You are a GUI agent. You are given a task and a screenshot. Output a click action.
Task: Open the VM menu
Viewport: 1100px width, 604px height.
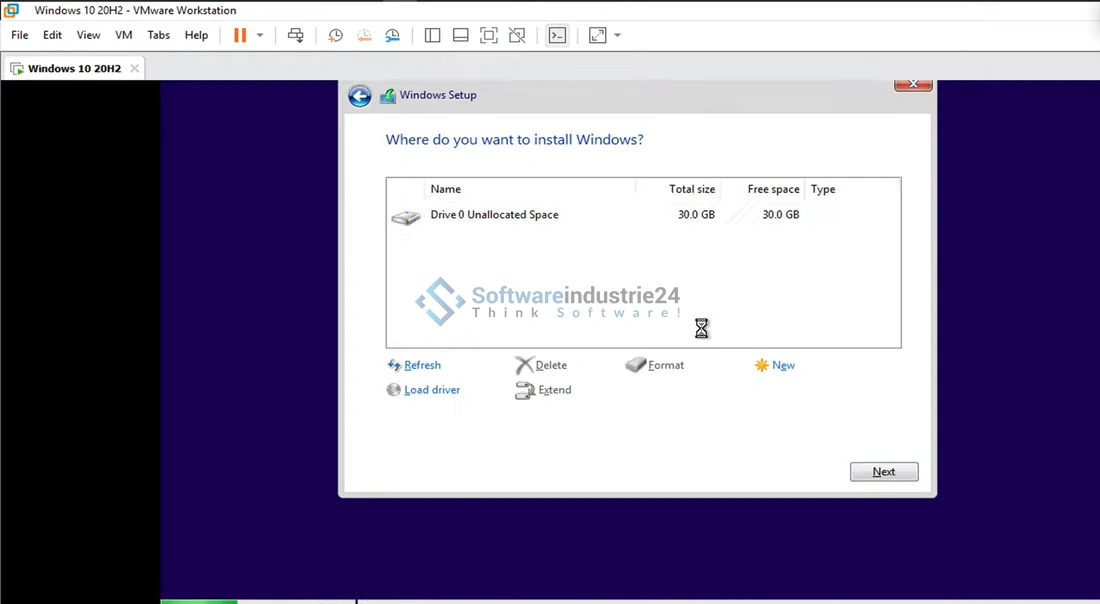124,35
